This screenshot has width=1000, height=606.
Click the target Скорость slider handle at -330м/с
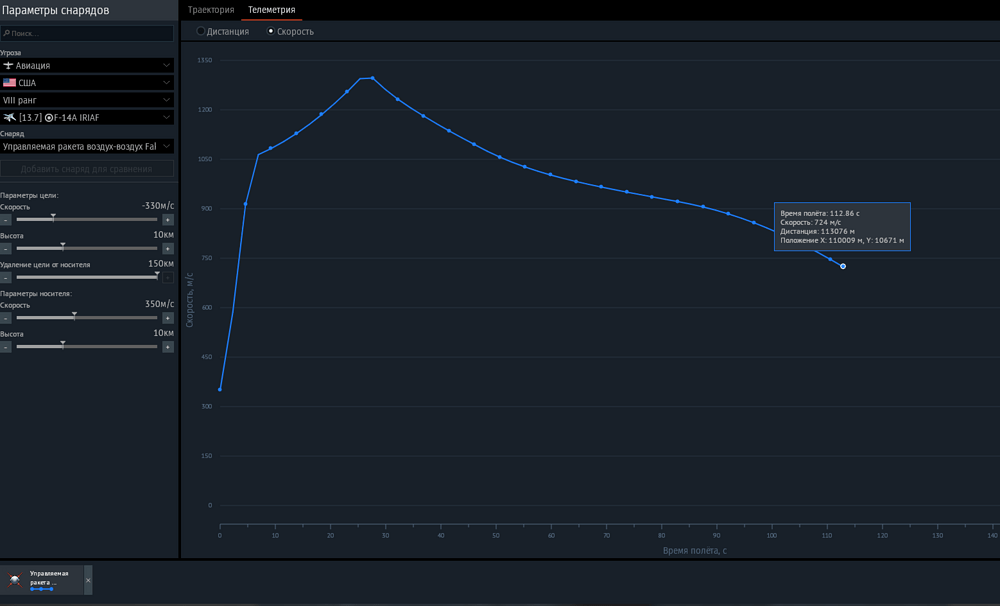coord(53,218)
